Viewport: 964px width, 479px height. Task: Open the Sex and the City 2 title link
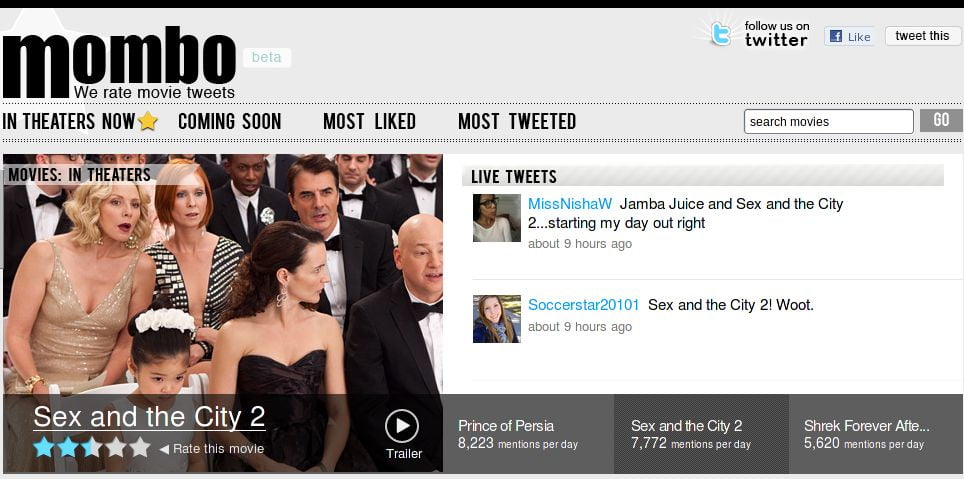(x=149, y=417)
